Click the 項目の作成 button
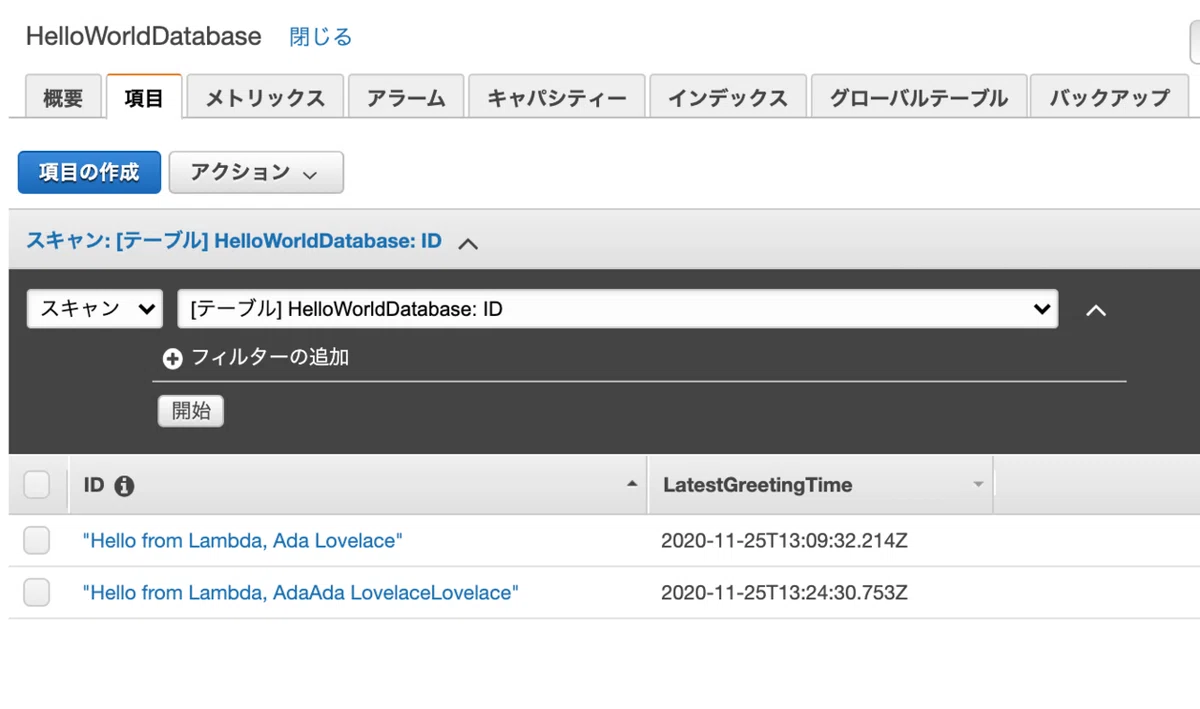Screen dimensions: 1200x709 pyautogui.click(x=89, y=172)
